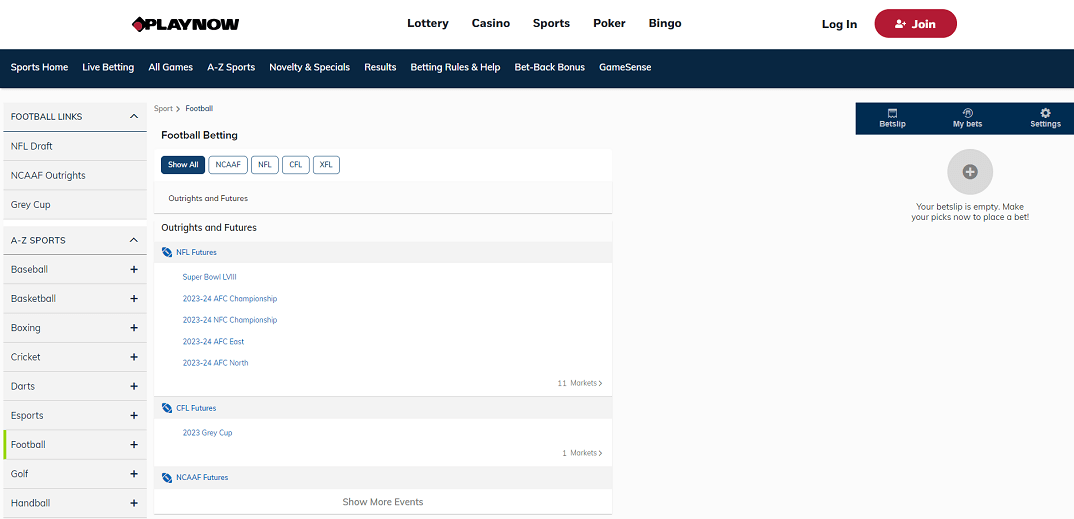
Task: Open the Bingo menu
Action: (x=665, y=23)
